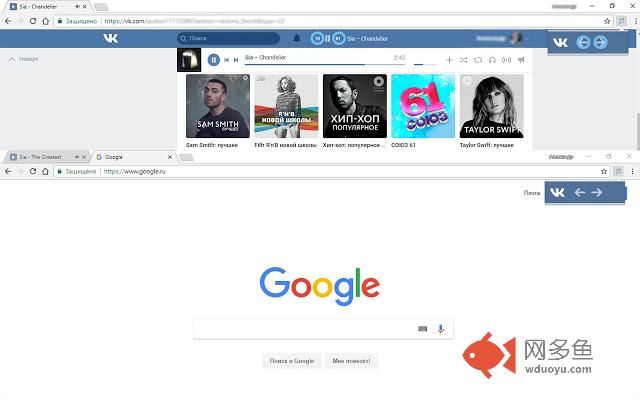Open on-screen keyboard in Google search

(x=422, y=329)
